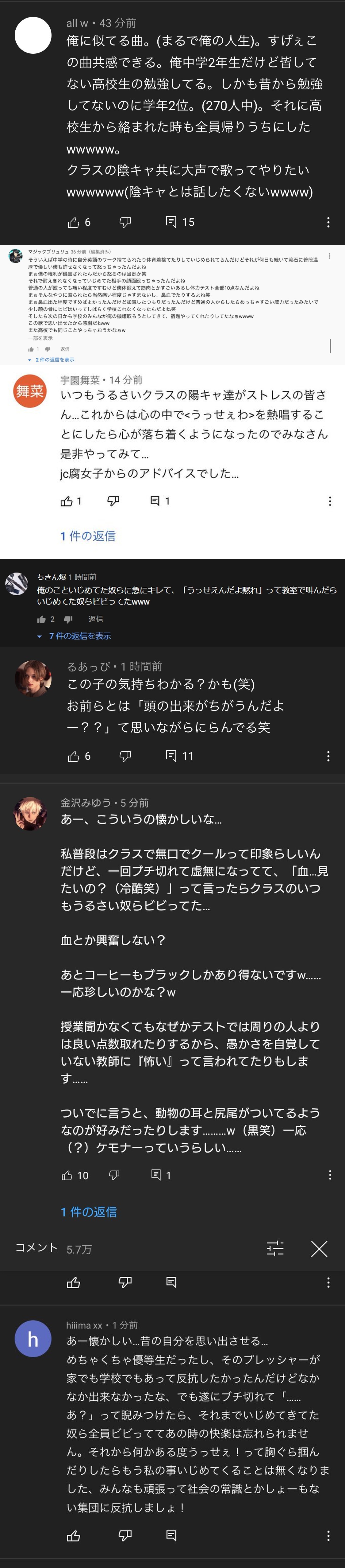345x1568 pixels.
Task: Show 7件の返信を表示 under ちきん爆's comment
Action: pyautogui.click(x=80, y=636)
